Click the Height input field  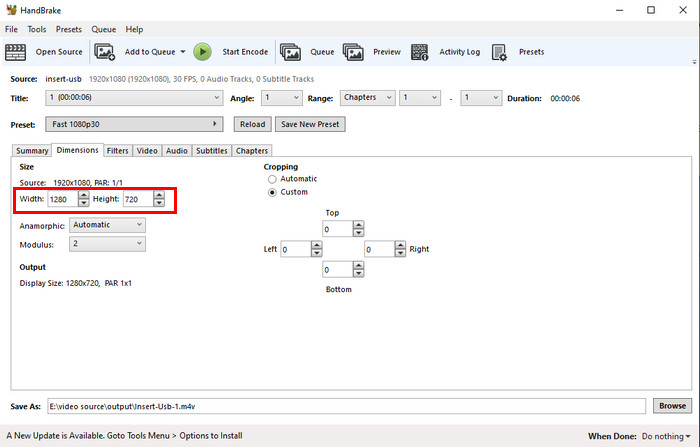[x=138, y=199]
